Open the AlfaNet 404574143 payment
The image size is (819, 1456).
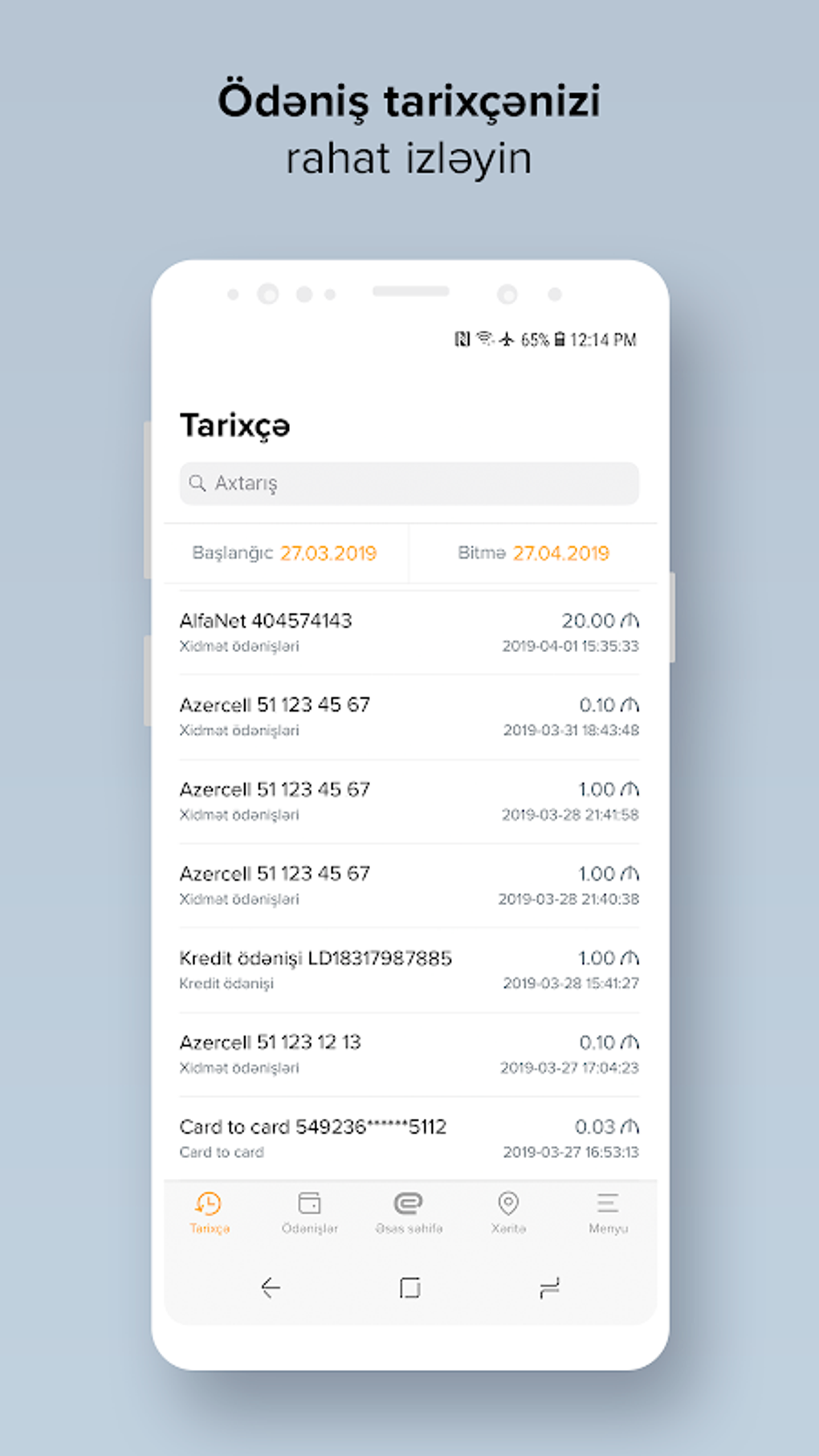click(409, 633)
